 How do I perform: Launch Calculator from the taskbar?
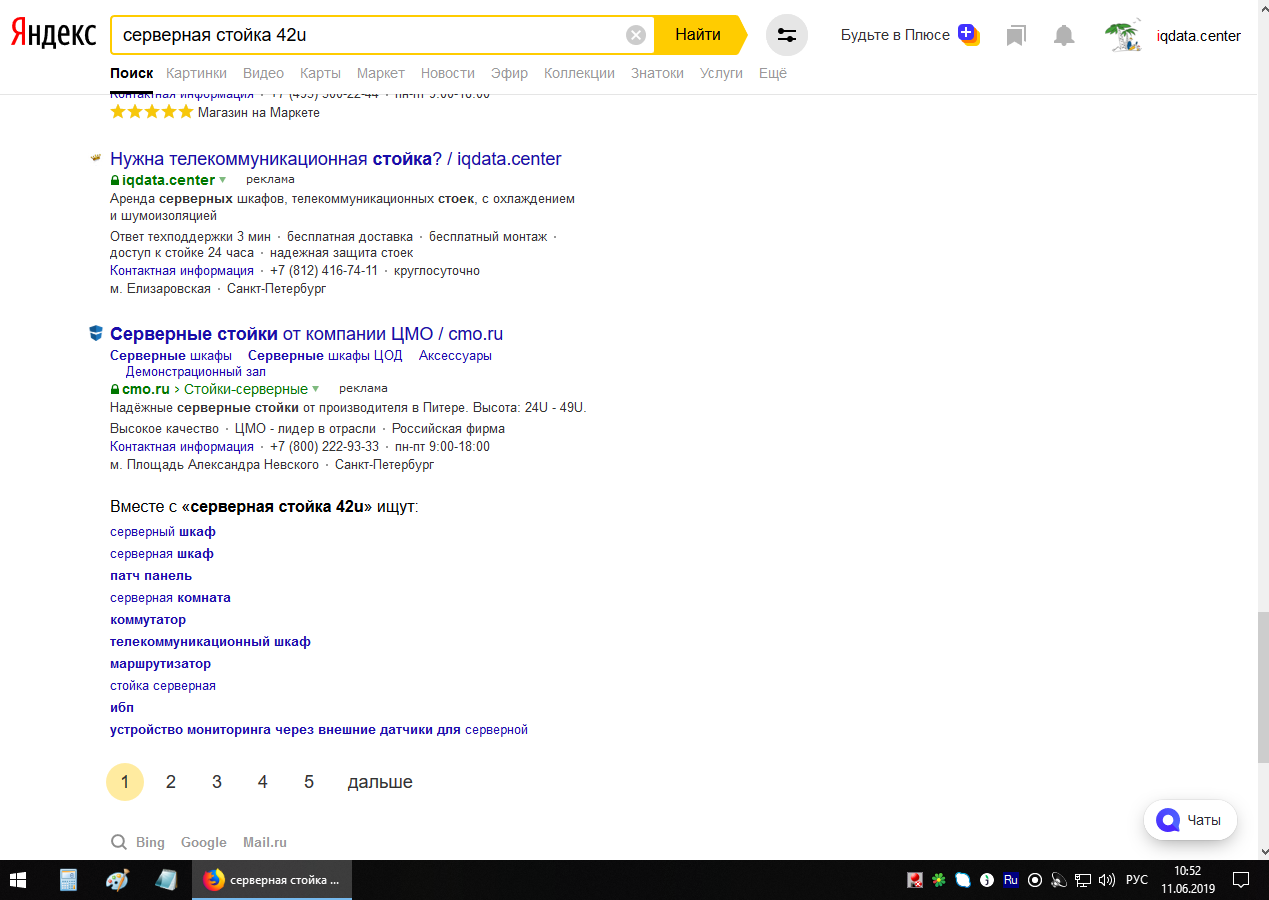[69, 880]
